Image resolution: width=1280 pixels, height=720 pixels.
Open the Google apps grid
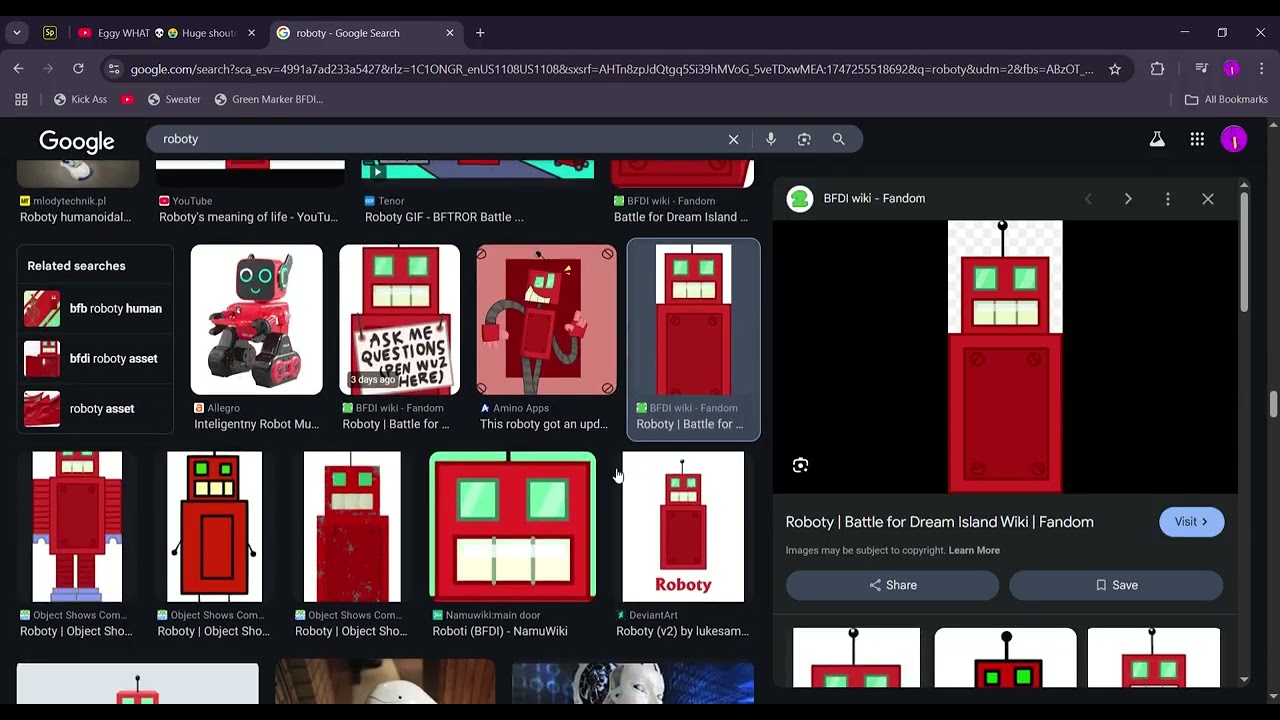(x=1197, y=140)
